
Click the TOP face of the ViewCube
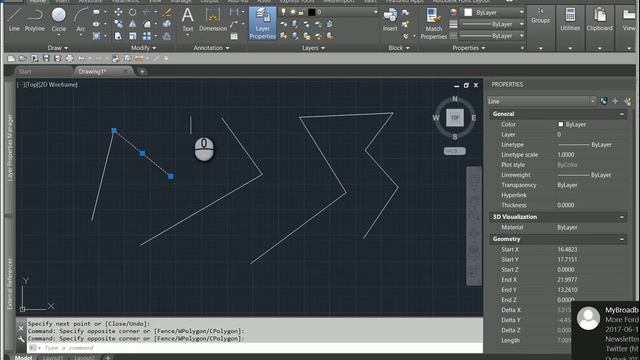point(455,118)
